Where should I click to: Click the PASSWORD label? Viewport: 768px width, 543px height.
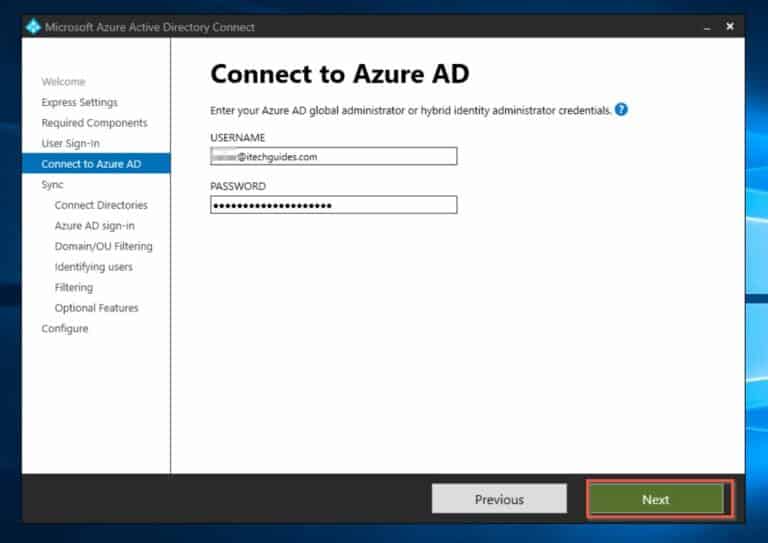(x=238, y=186)
